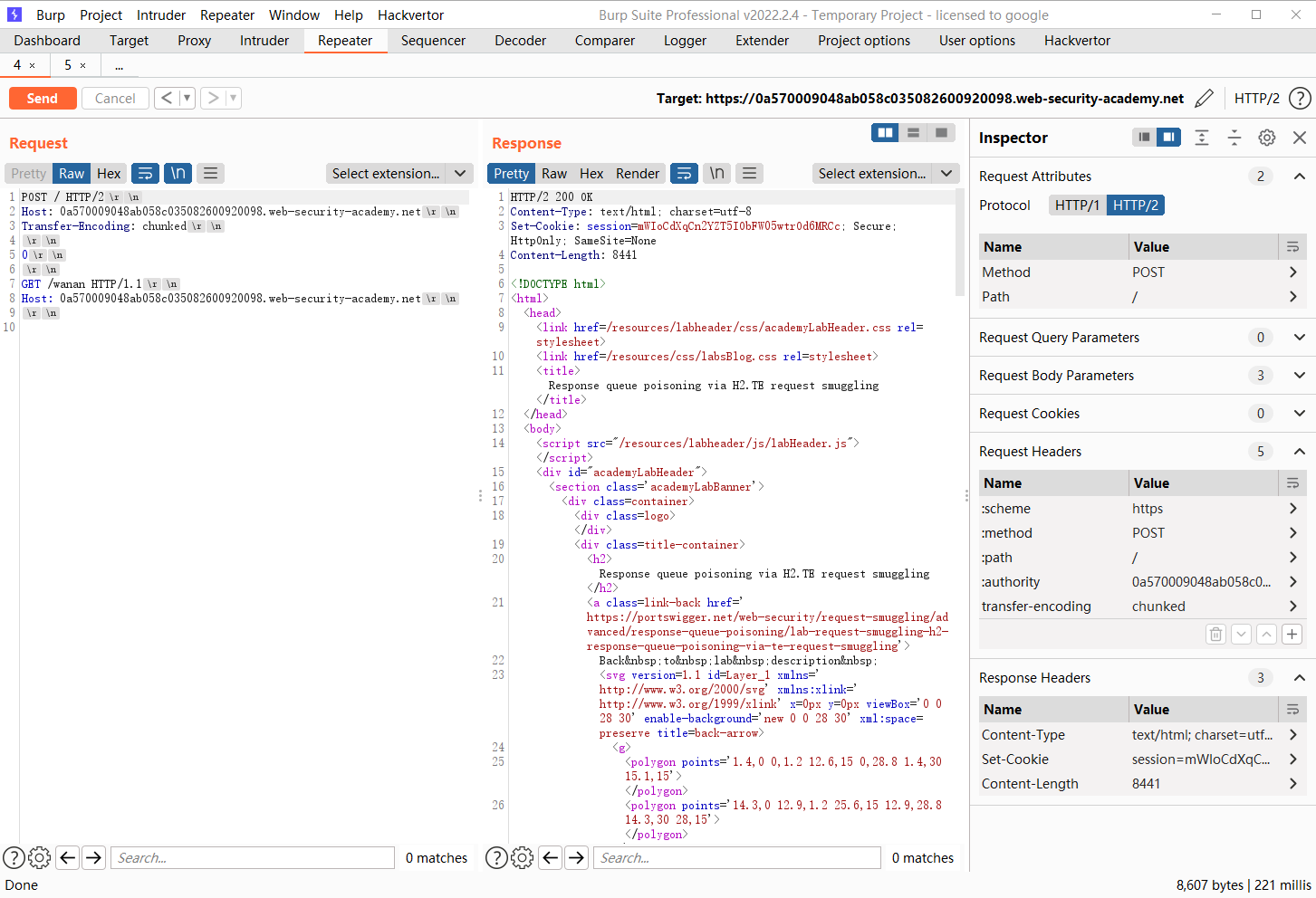Switch request view to Hex

pyautogui.click(x=109, y=173)
